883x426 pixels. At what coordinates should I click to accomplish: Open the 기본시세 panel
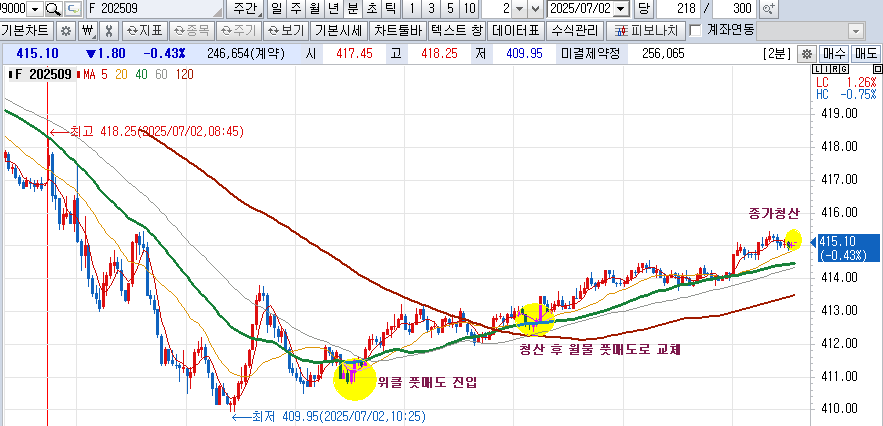coord(338,30)
